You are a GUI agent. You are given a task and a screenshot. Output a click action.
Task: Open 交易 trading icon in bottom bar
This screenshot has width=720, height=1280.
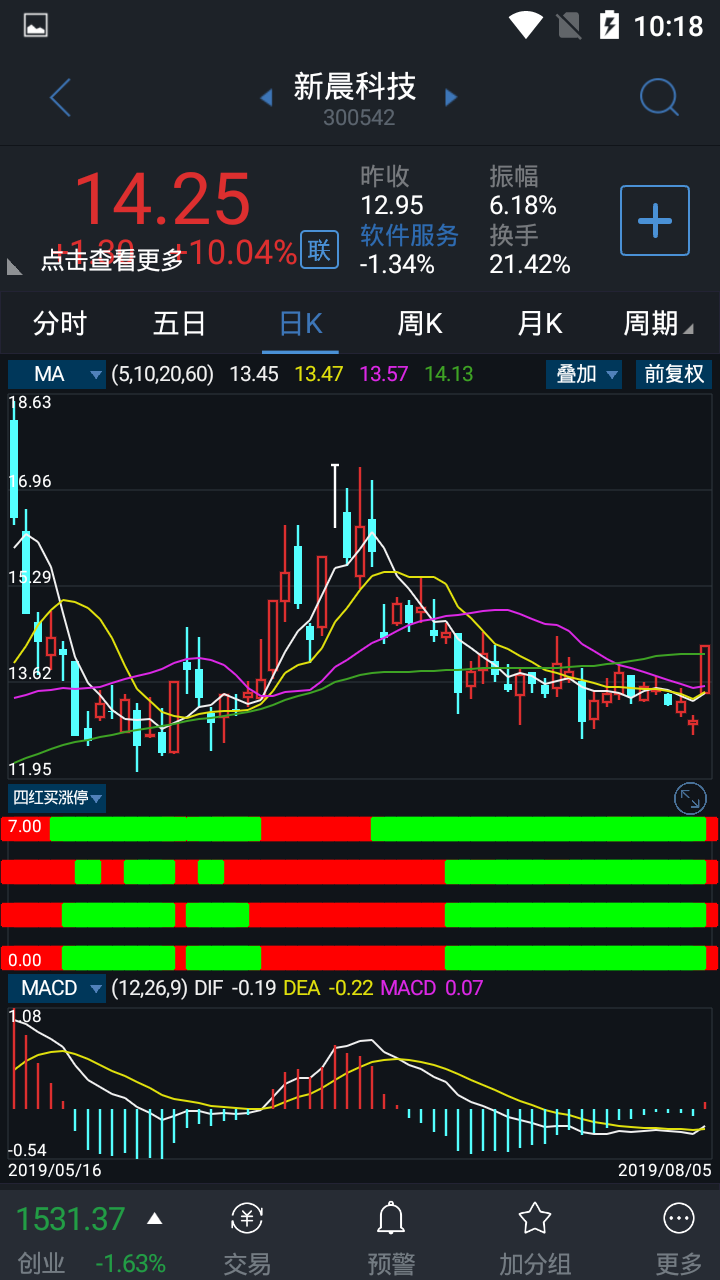[x=247, y=1218]
